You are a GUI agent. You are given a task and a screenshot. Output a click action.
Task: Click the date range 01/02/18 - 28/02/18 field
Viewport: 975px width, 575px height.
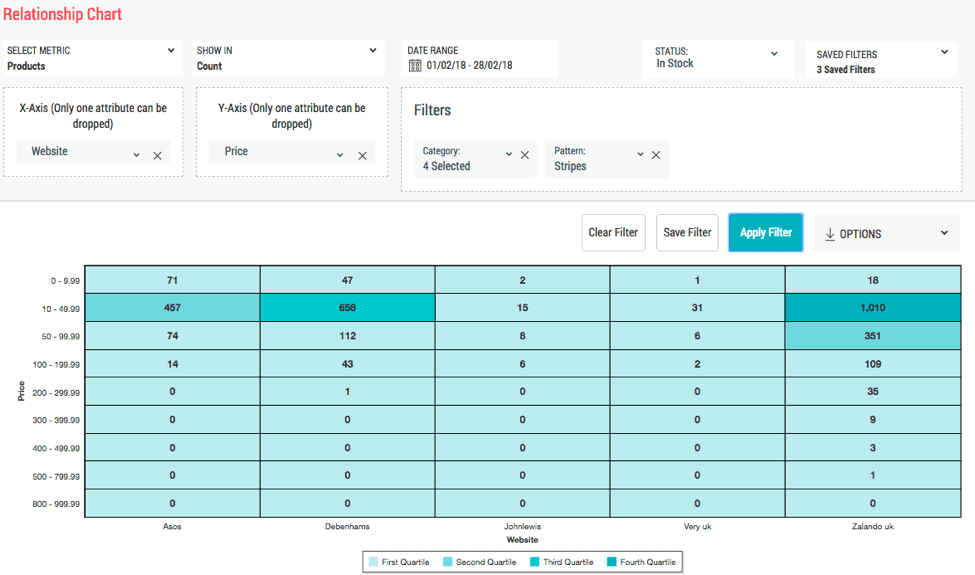(469, 66)
